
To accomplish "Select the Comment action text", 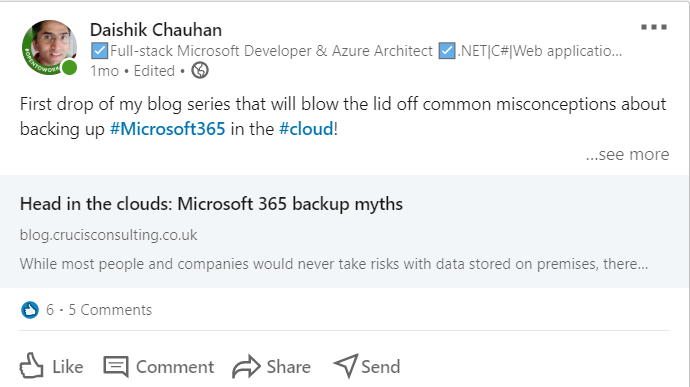I will pyautogui.click(x=175, y=367).
